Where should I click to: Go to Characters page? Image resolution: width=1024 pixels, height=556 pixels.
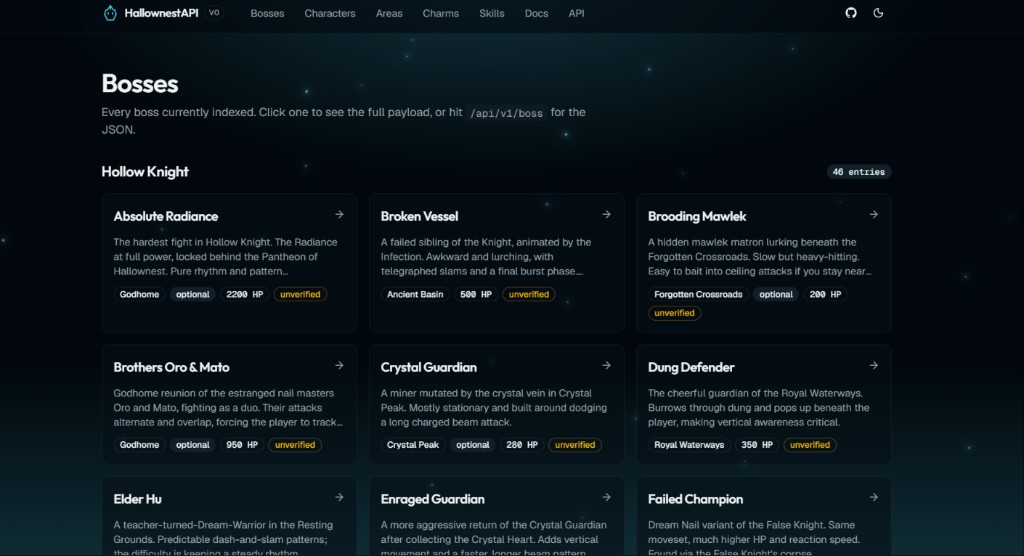(330, 13)
